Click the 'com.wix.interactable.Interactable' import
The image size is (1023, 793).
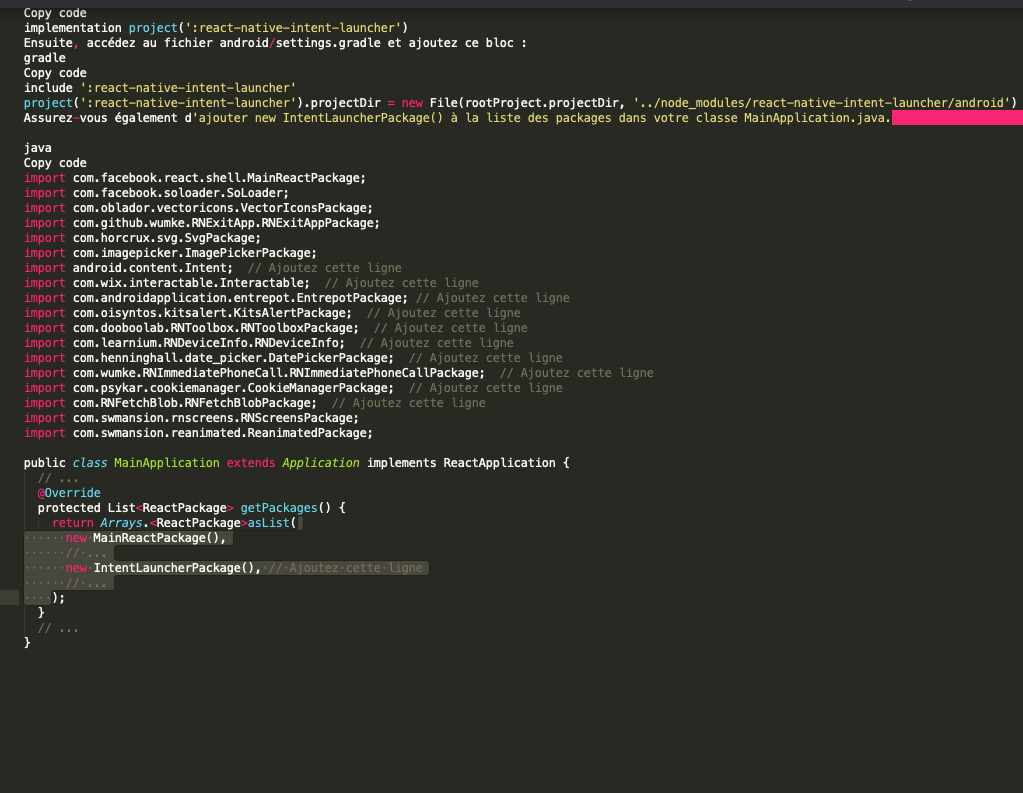click(191, 283)
